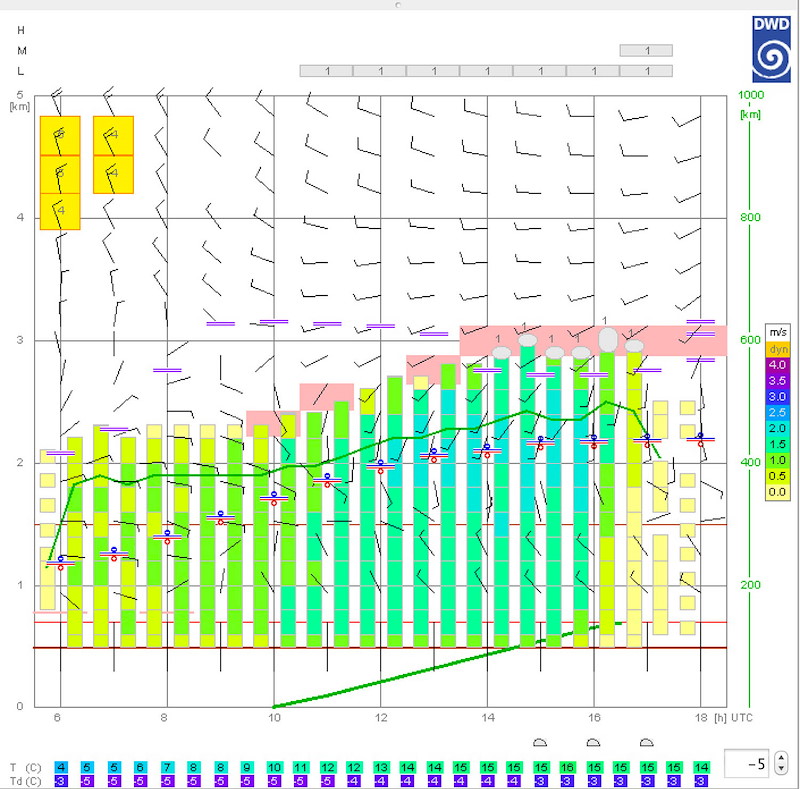This screenshot has width=800, height=789.
Task: Click the temperature cell showing 11
Action: click(x=301, y=767)
